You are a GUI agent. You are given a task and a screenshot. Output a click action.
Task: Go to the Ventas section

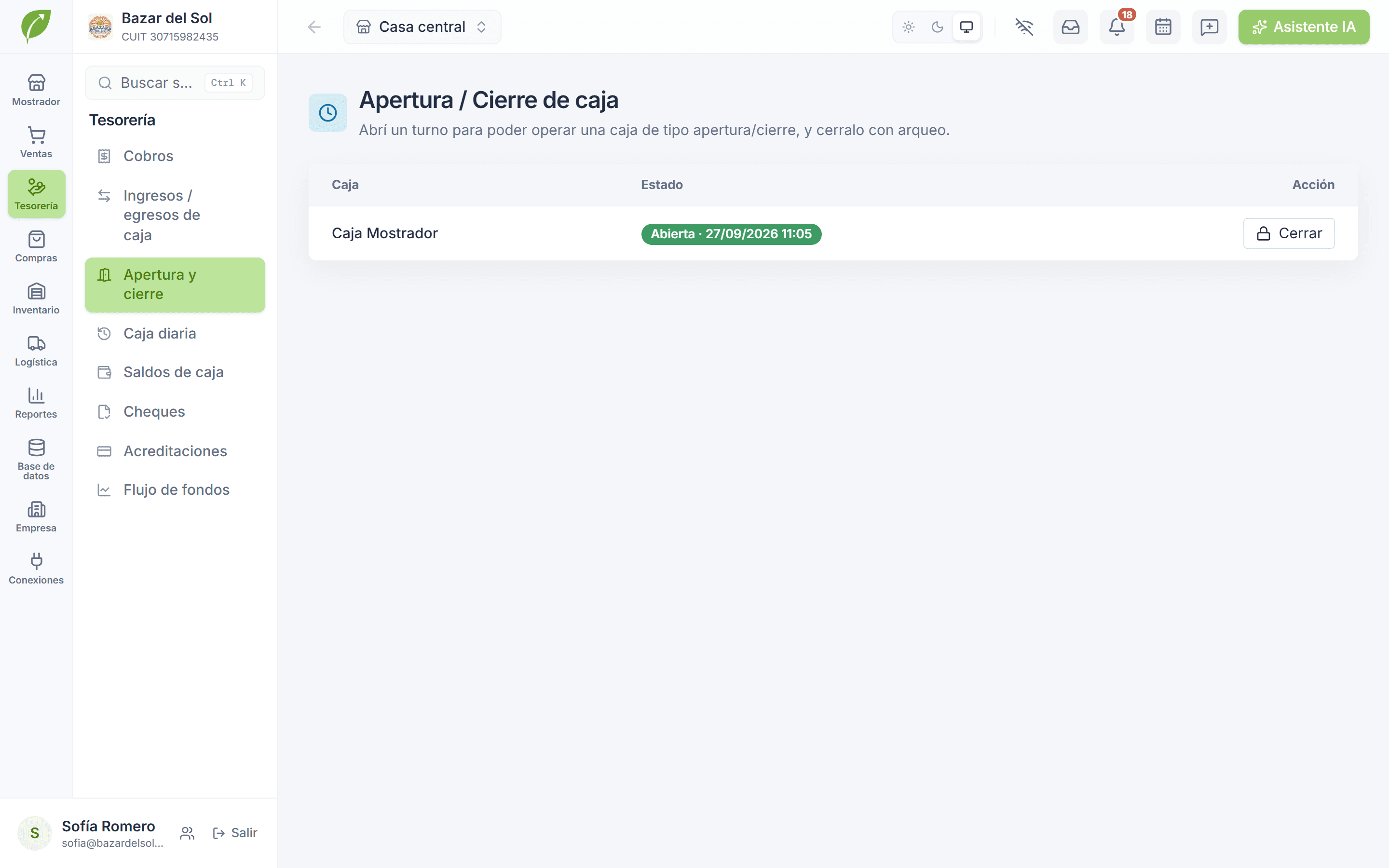click(36, 142)
